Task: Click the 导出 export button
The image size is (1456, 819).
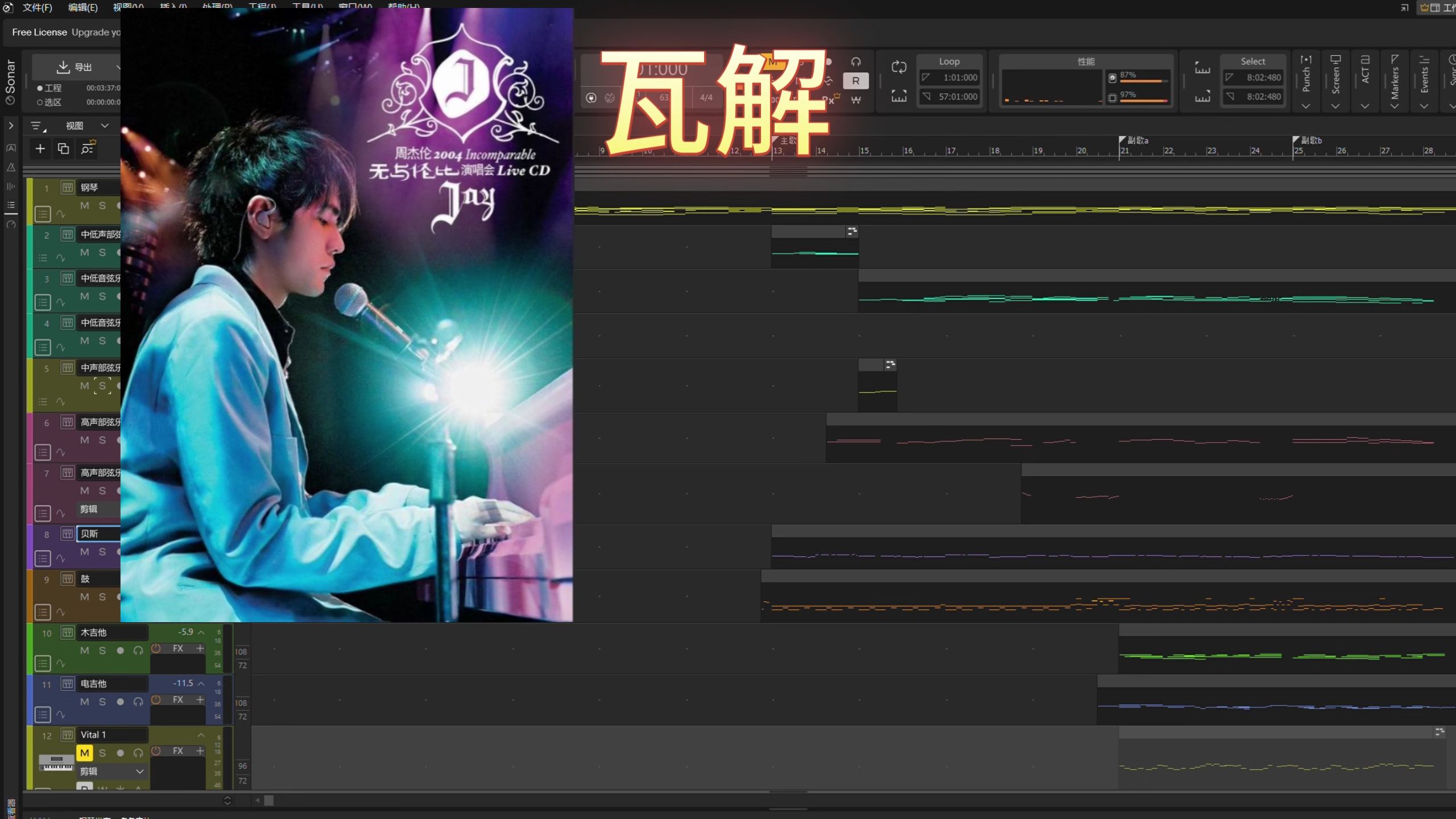Action: tap(75, 67)
